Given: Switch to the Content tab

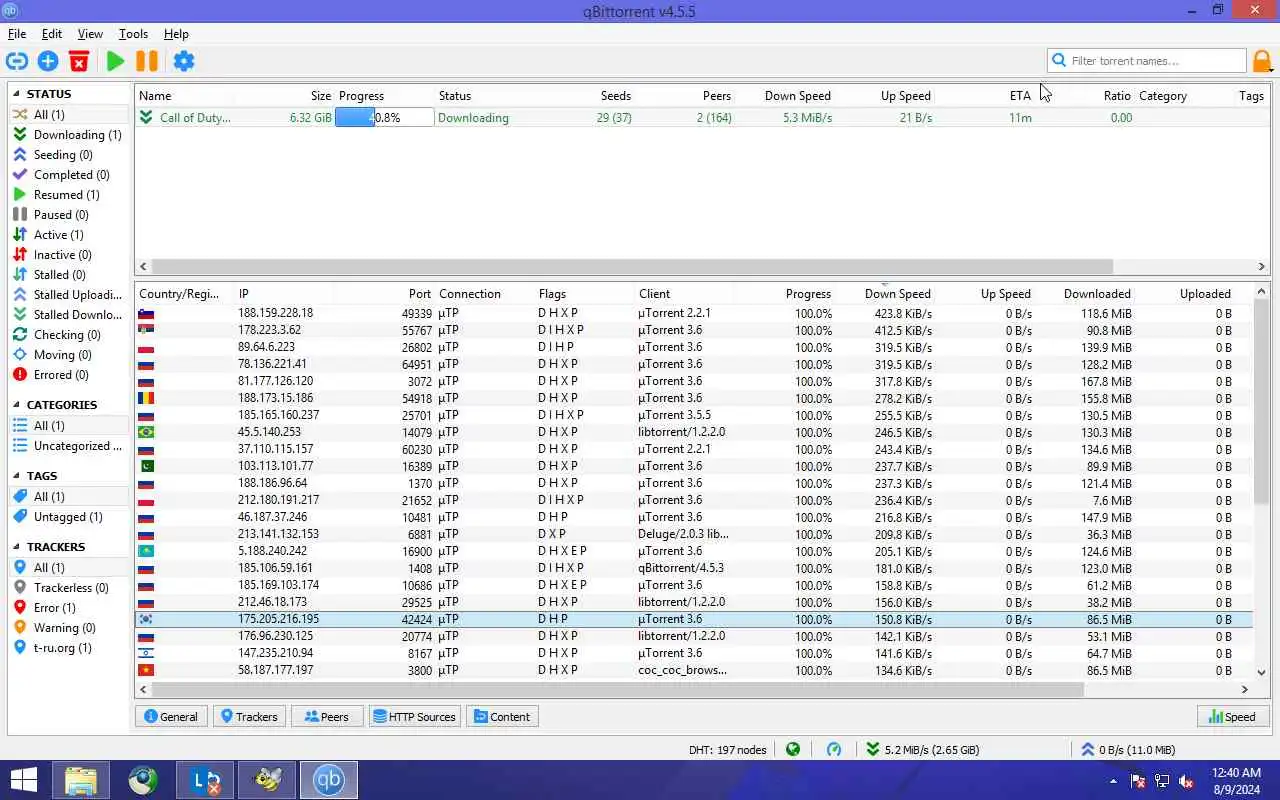Looking at the screenshot, I should pos(502,716).
